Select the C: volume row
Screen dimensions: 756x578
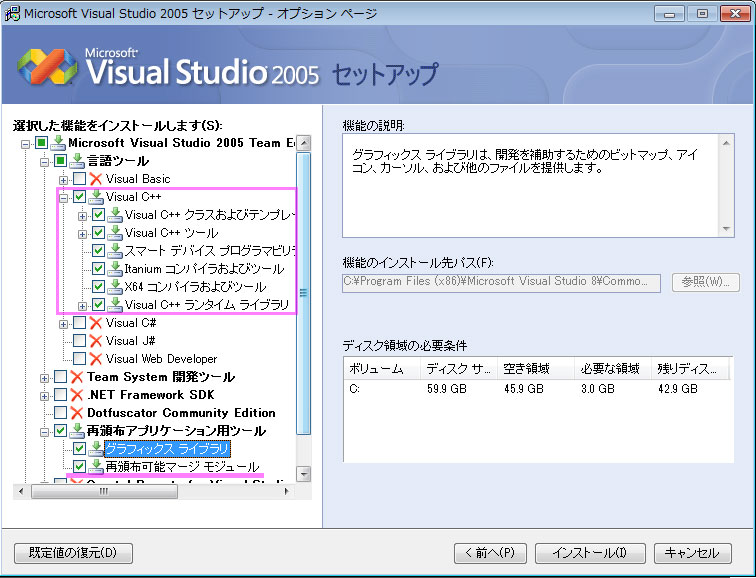[x=538, y=389]
